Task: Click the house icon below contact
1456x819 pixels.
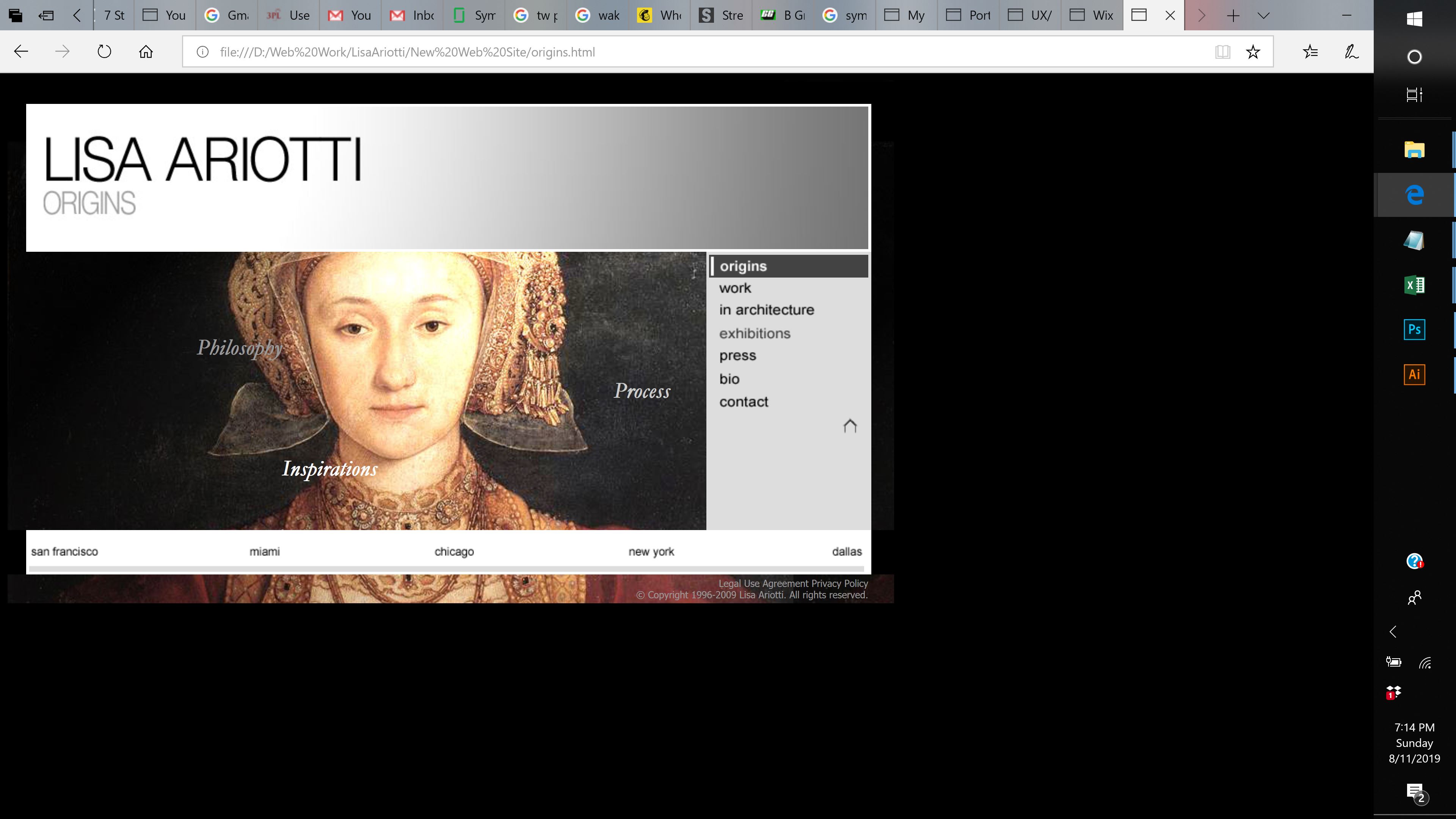Action: (849, 425)
